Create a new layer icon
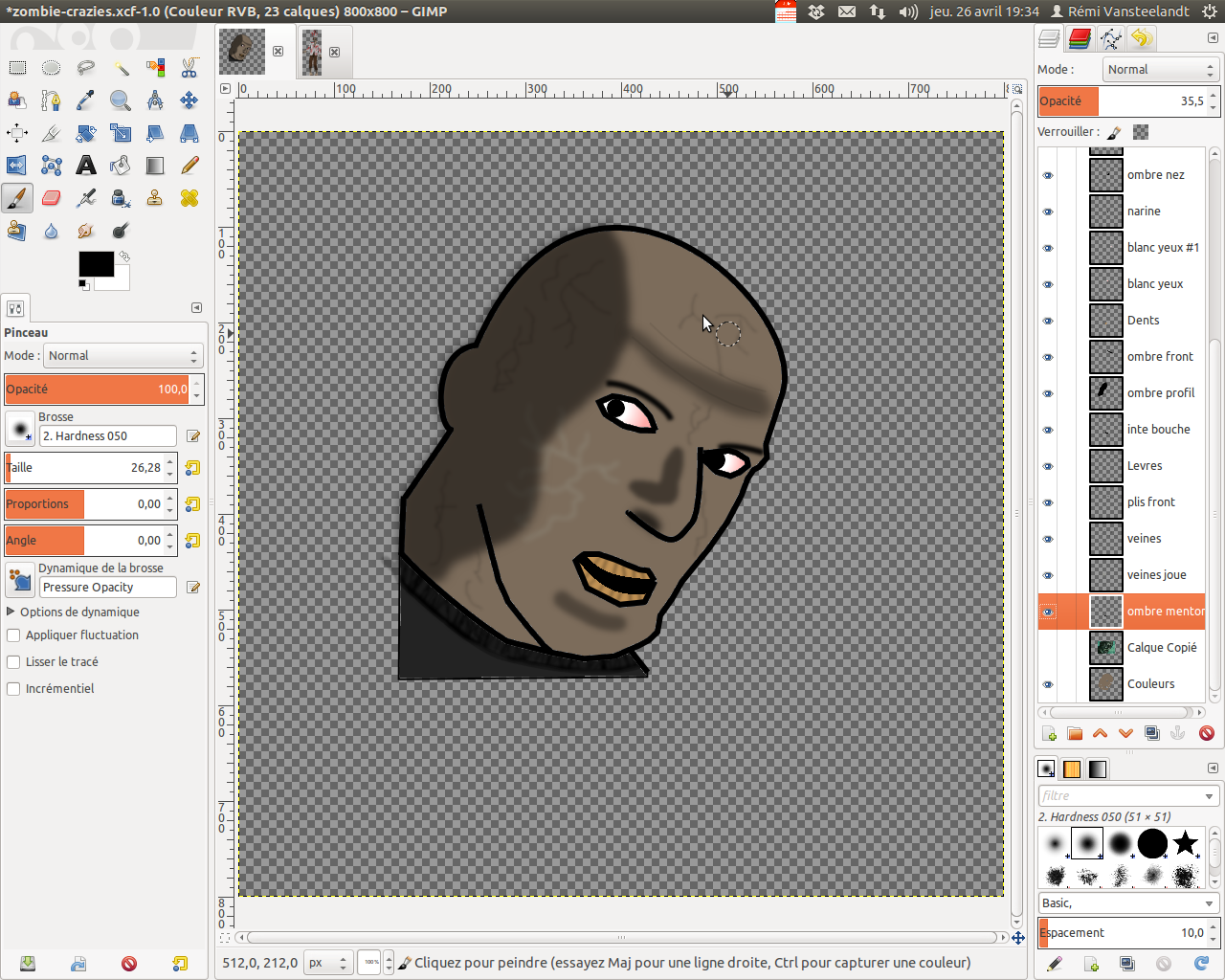 1049,734
